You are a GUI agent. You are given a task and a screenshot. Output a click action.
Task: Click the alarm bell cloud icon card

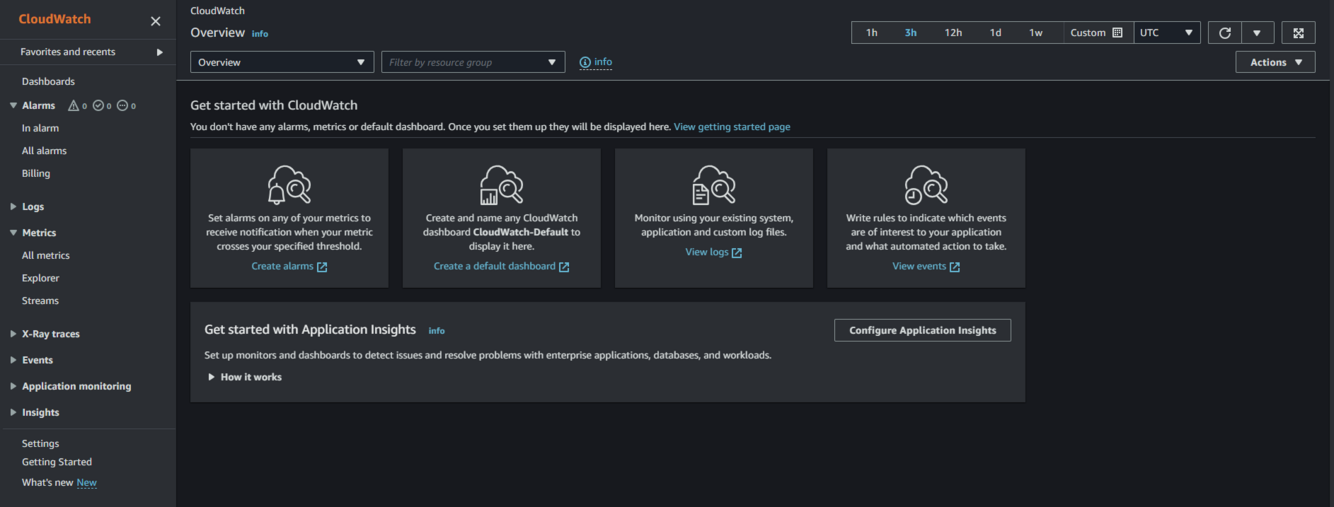pyautogui.click(x=289, y=185)
